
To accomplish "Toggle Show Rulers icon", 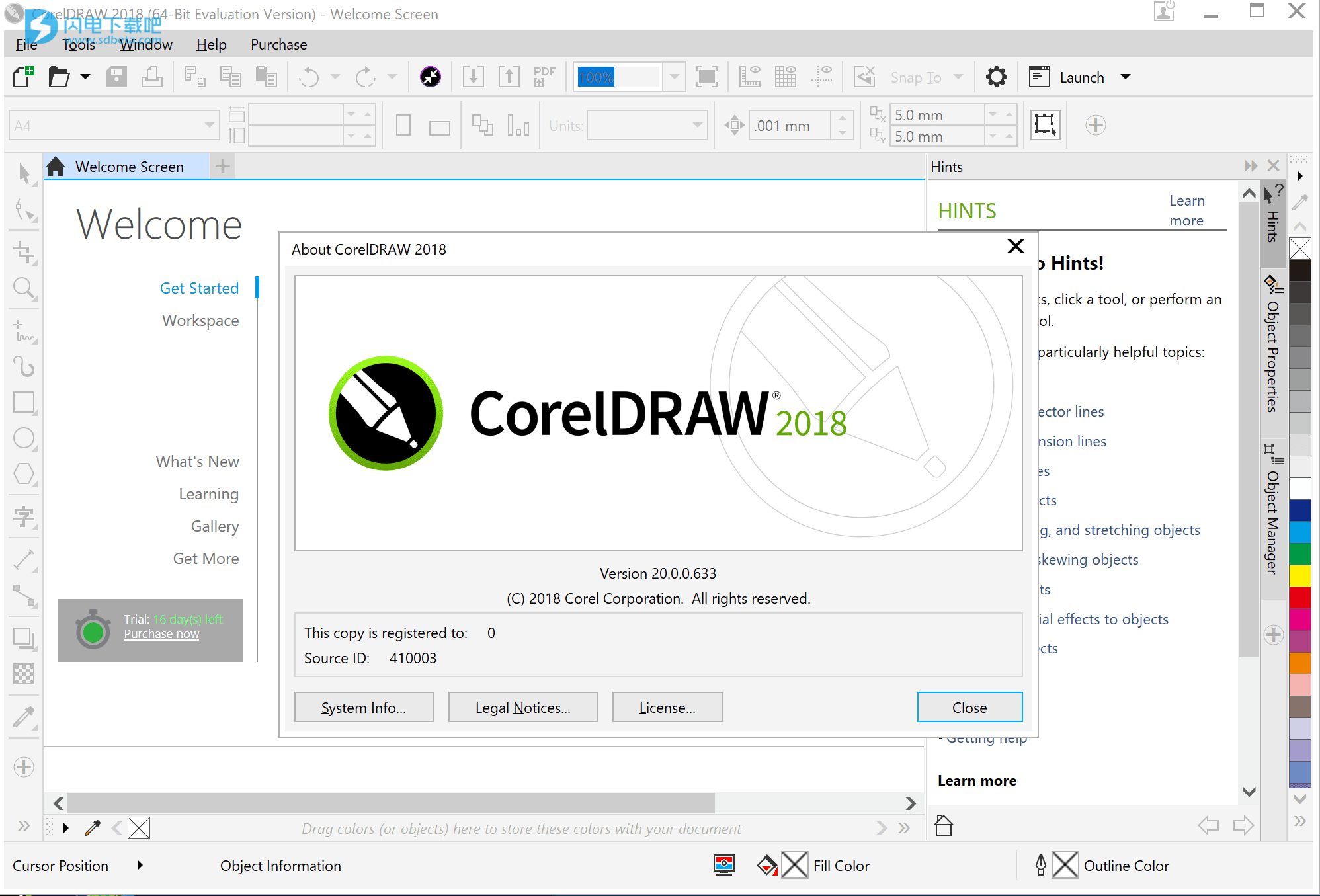I will [x=749, y=77].
